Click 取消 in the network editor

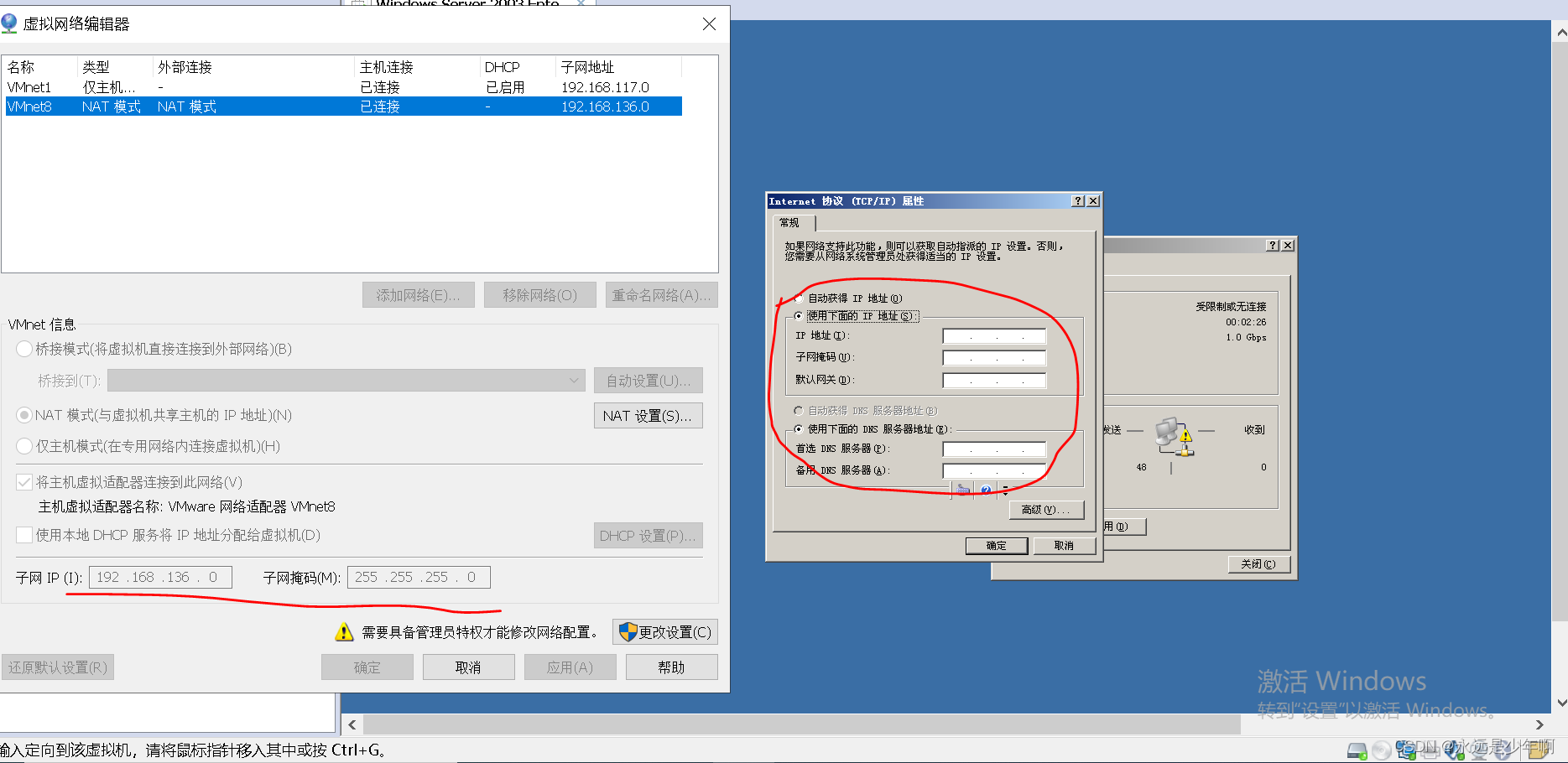pyautogui.click(x=468, y=667)
